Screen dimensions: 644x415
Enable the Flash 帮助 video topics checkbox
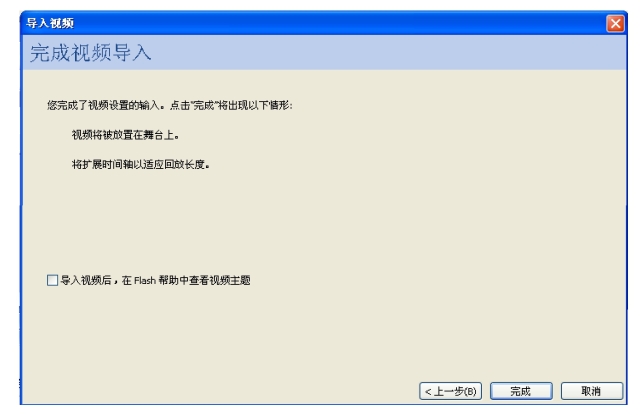click(x=53, y=280)
